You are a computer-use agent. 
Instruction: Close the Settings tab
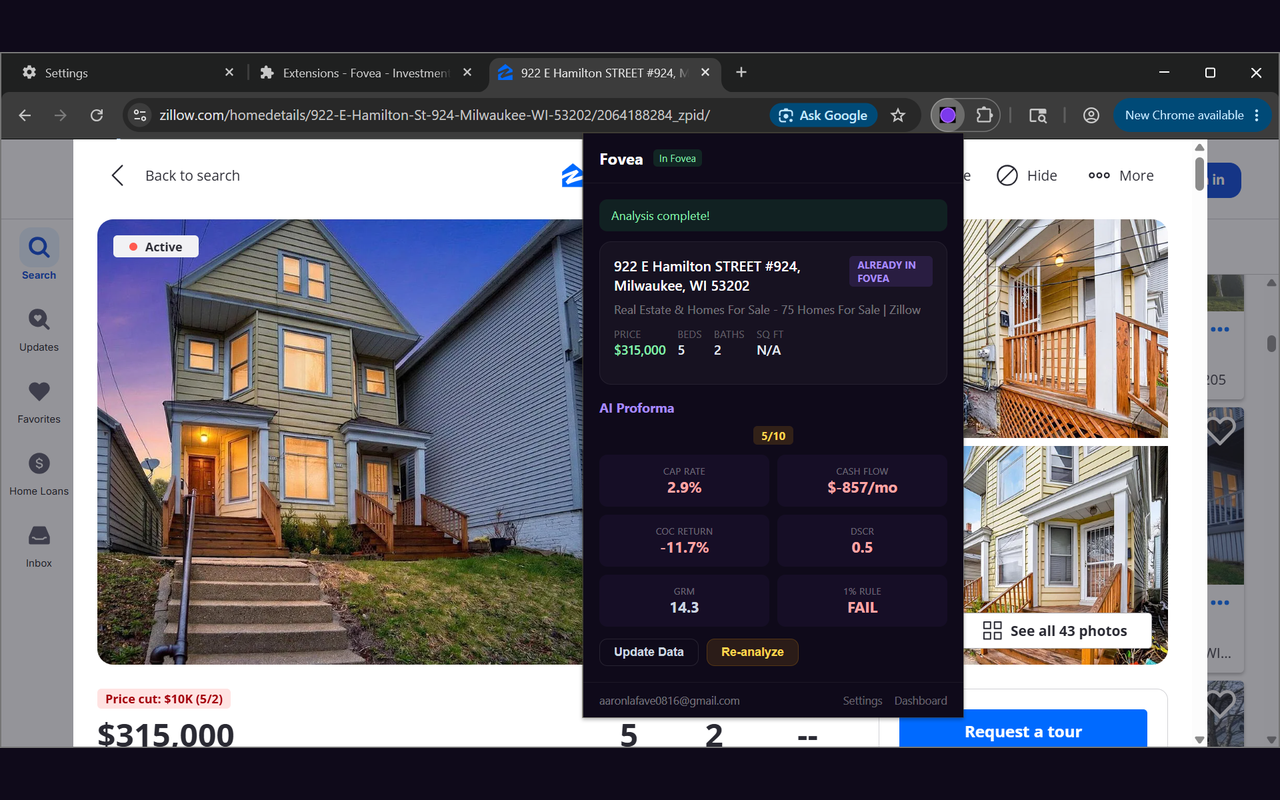[x=229, y=72]
